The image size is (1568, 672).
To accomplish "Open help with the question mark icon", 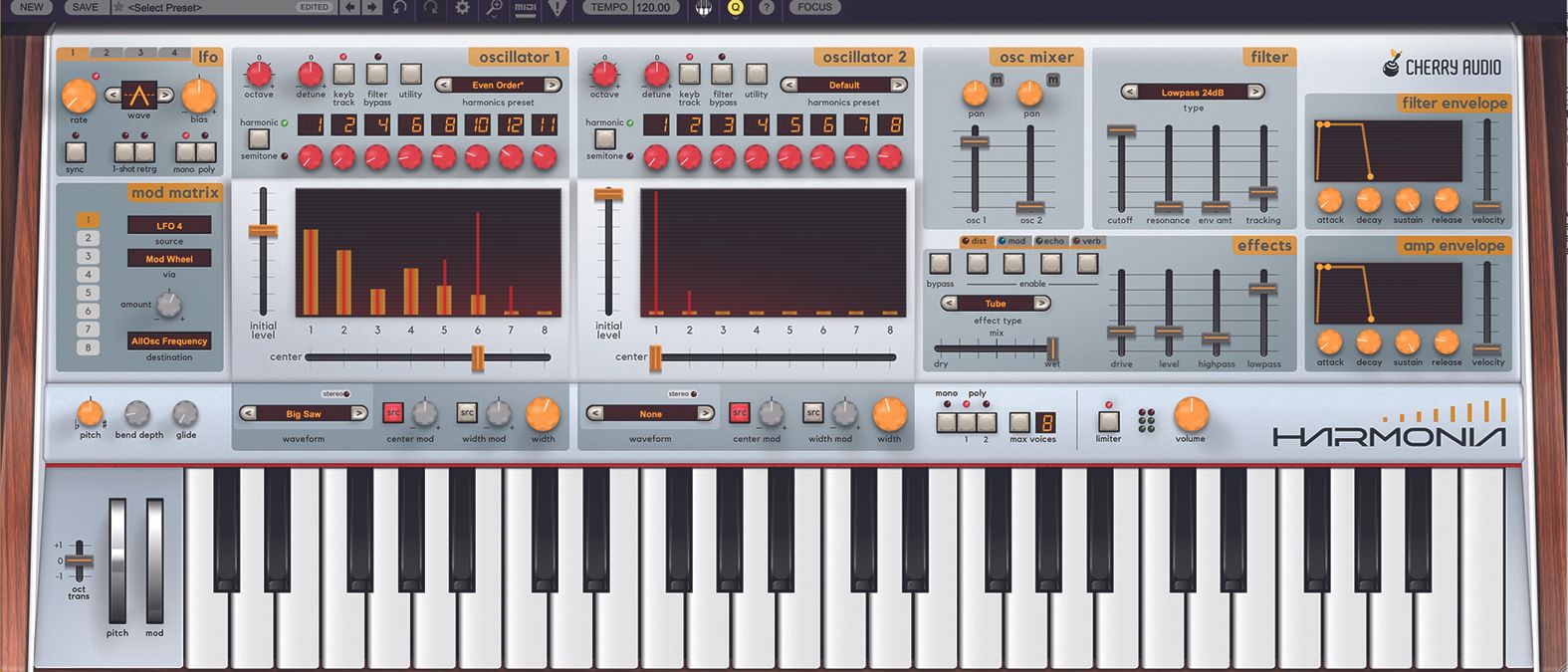I will point(767,7).
